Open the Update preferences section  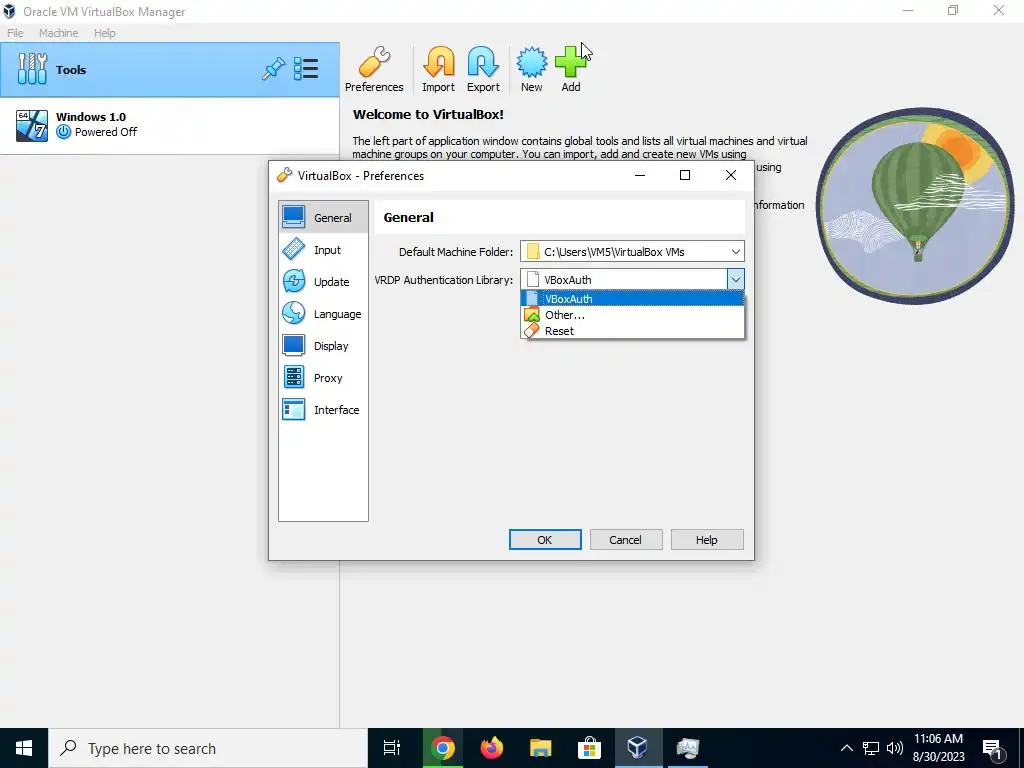click(323, 281)
